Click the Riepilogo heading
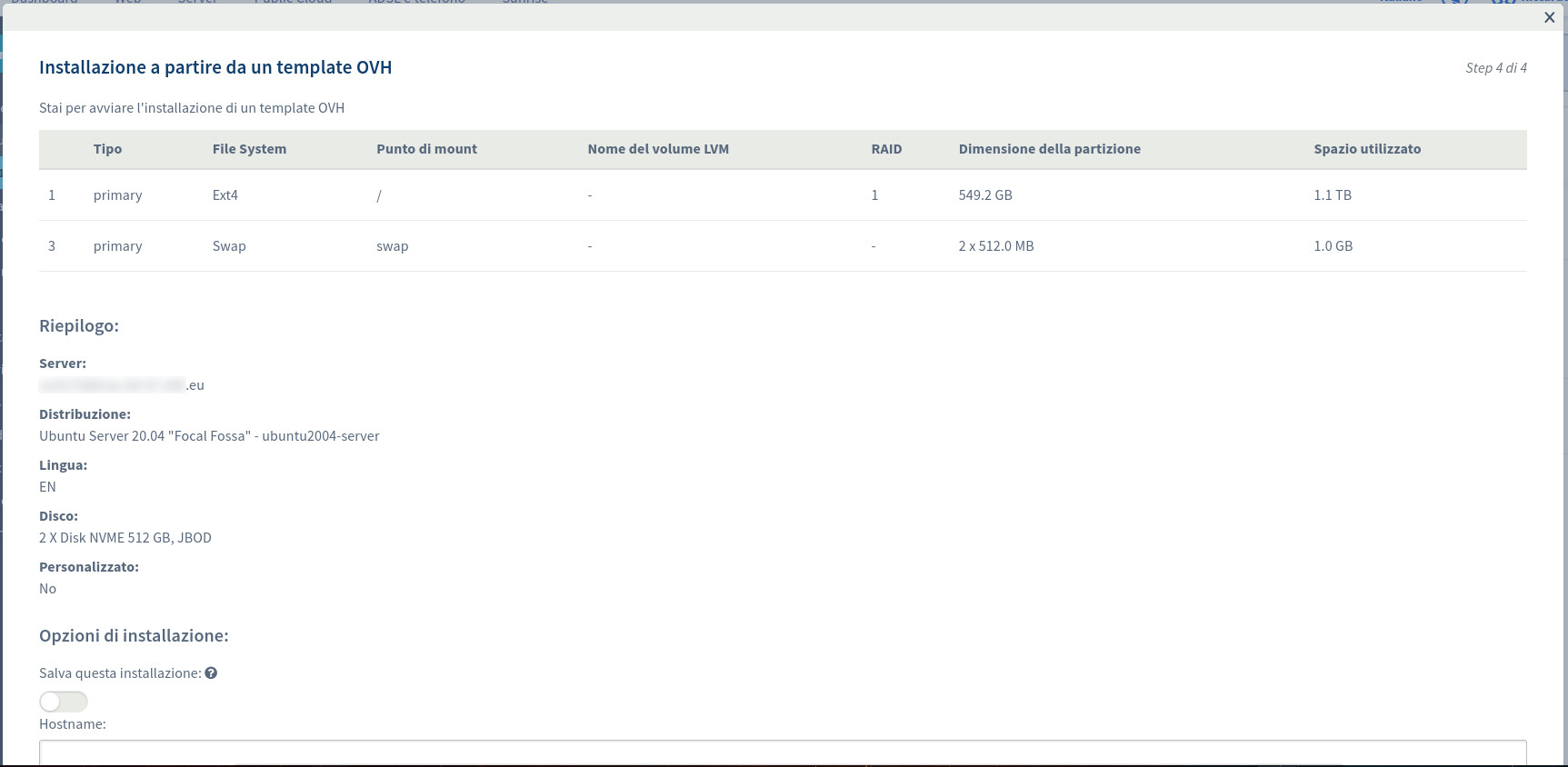The image size is (1568, 767). click(79, 326)
